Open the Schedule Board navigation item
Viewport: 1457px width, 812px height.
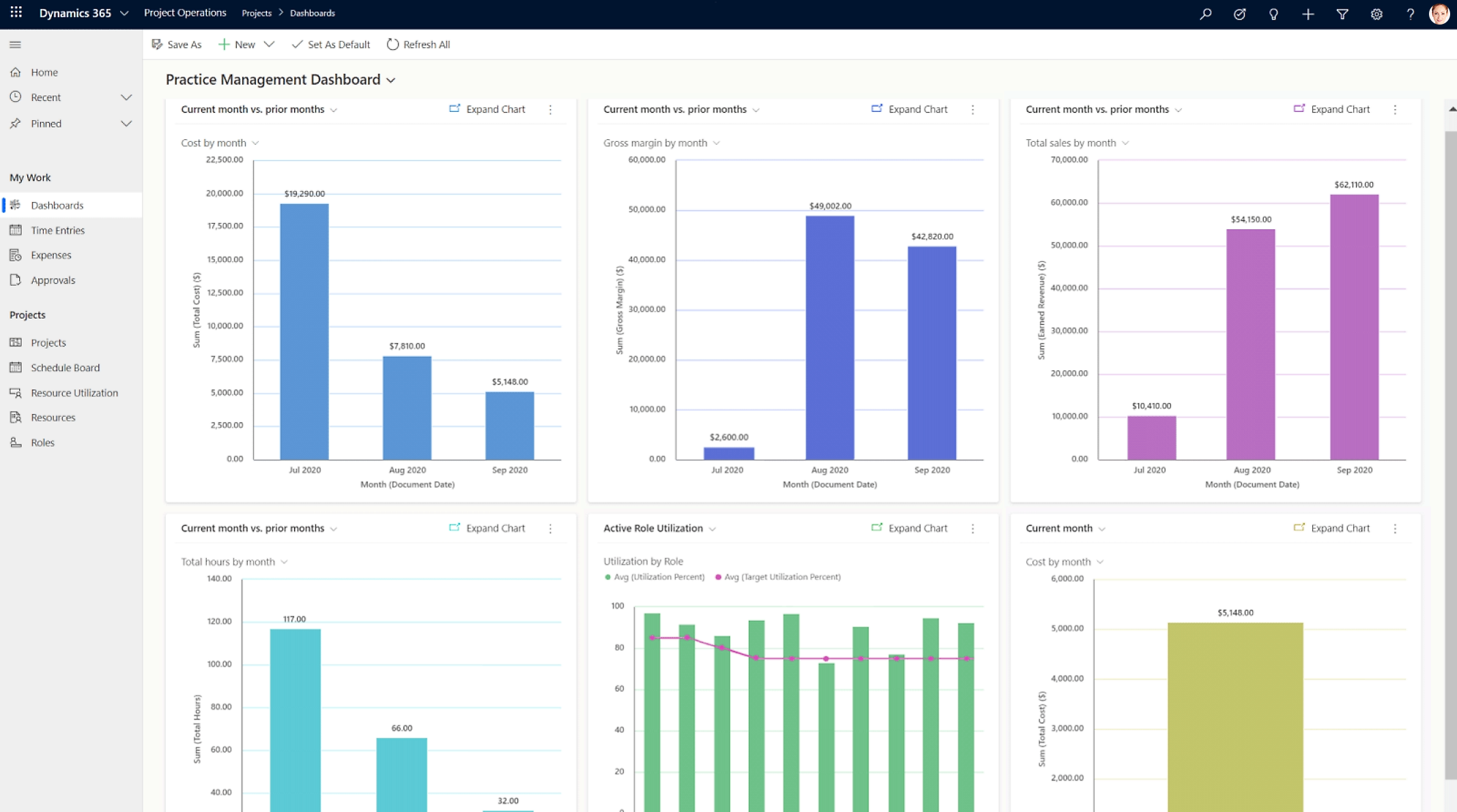pos(65,368)
